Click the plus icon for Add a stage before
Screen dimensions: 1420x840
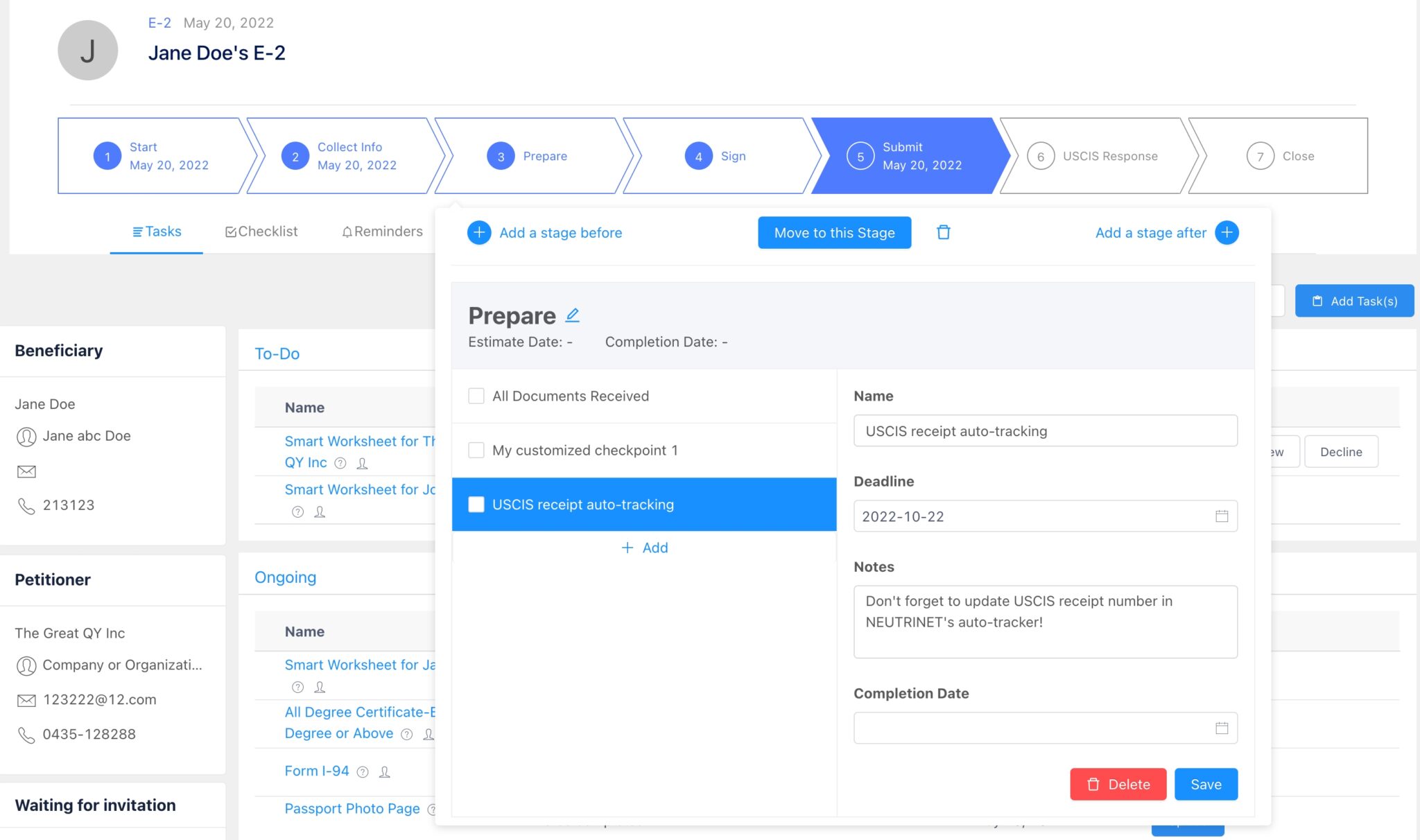click(x=479, y=232)
